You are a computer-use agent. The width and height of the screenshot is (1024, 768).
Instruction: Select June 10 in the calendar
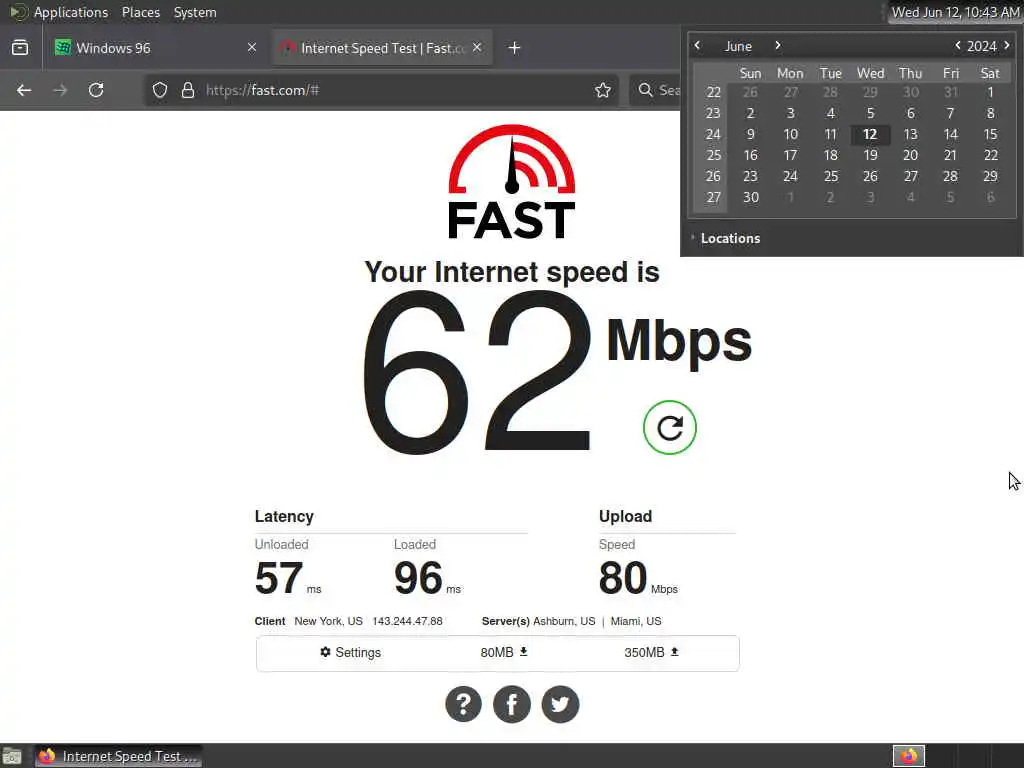tap(790, 134)
